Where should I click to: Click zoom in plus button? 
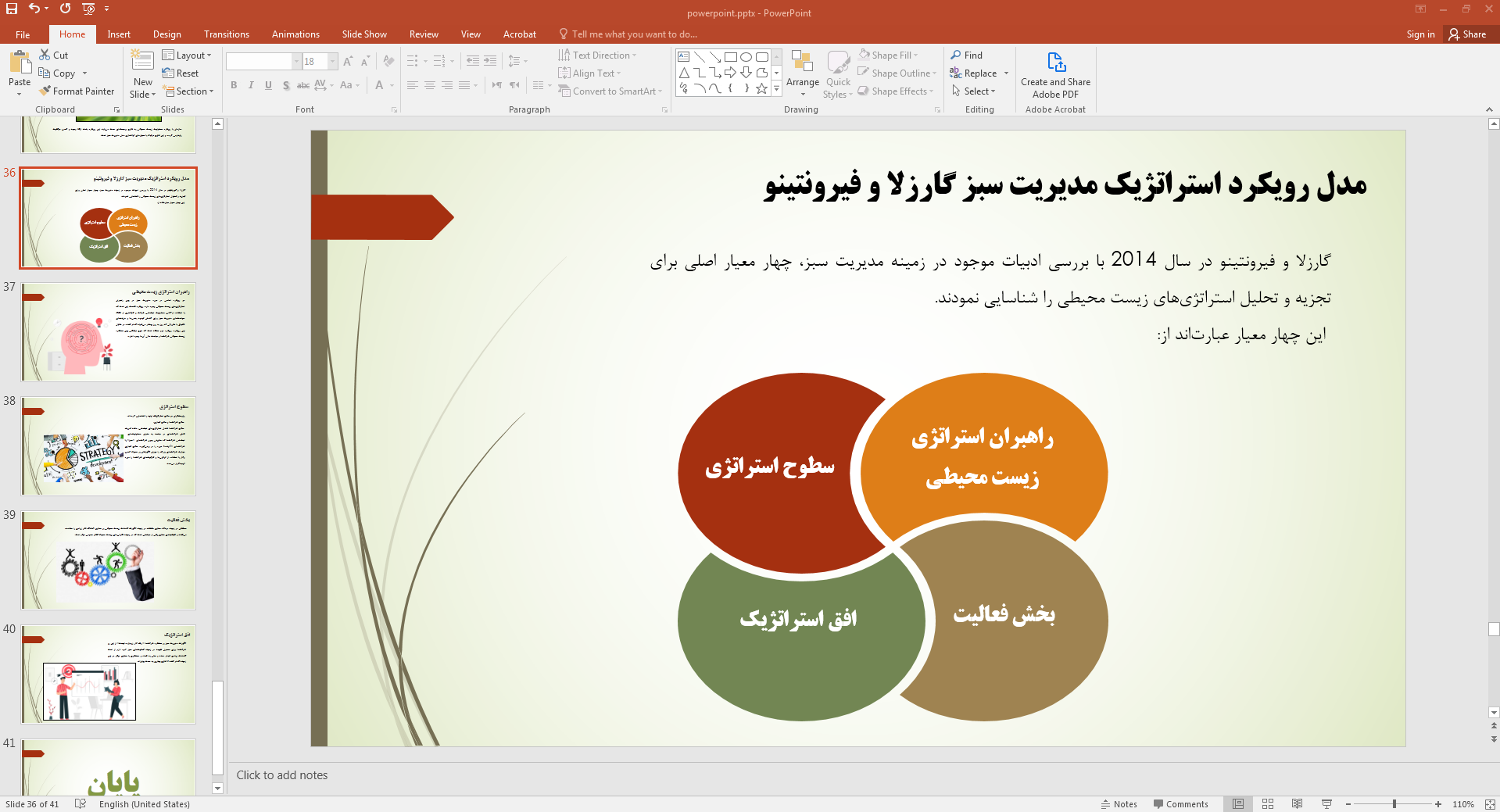click(x=1438, y=804)
